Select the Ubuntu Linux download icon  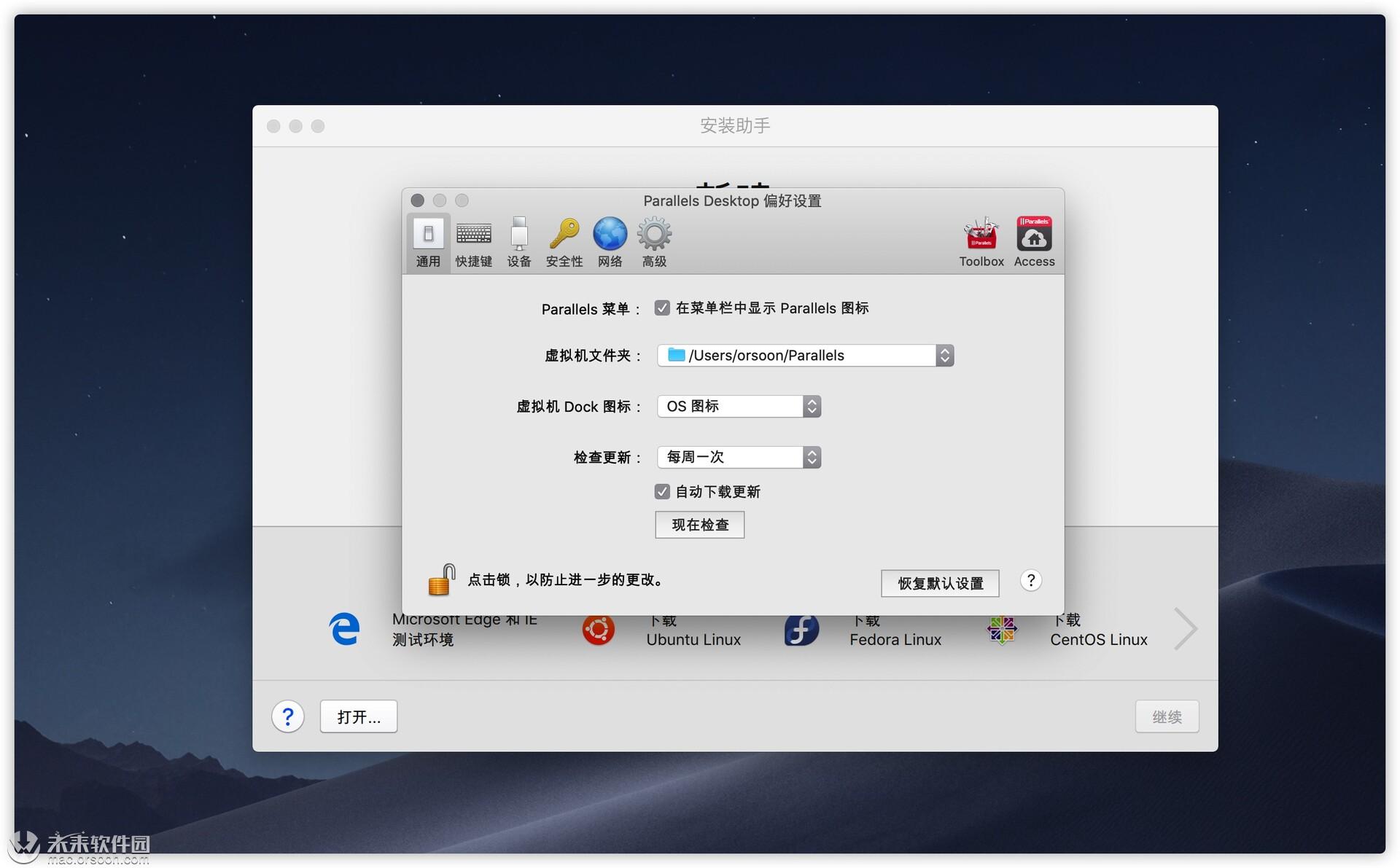tap(598, 630)
